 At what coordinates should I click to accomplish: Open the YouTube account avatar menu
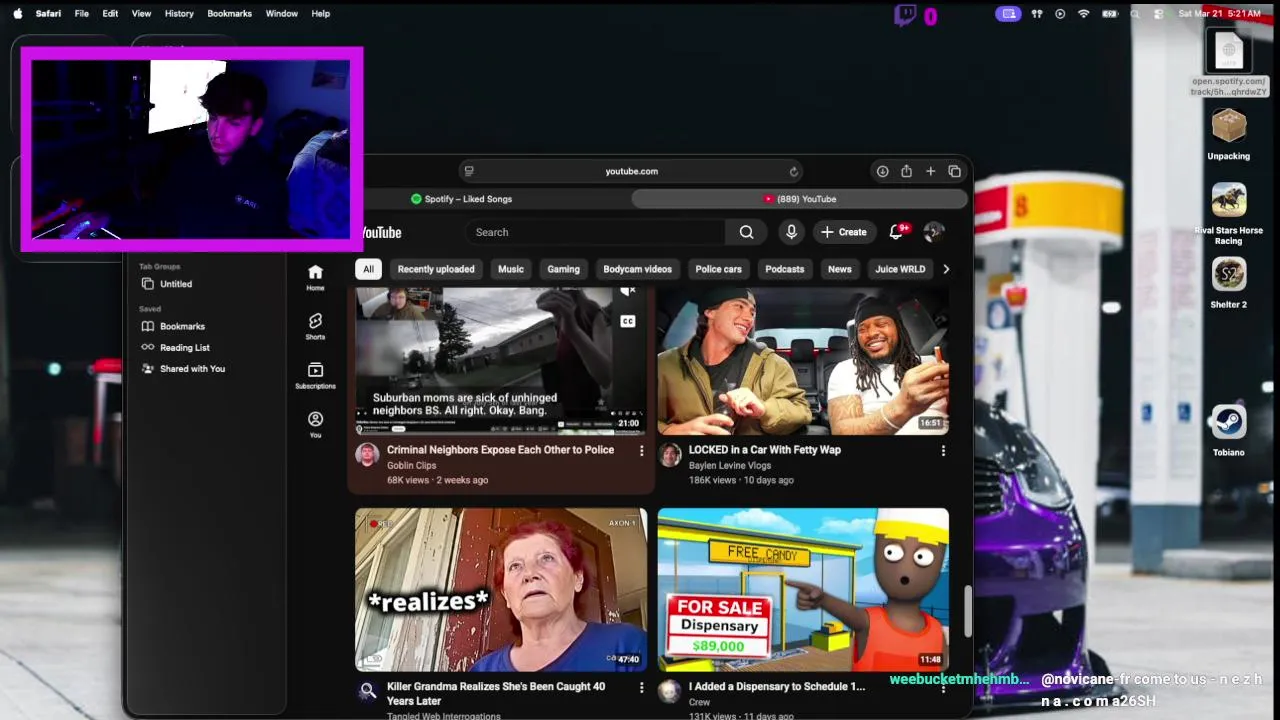click(x=934, y=232)
